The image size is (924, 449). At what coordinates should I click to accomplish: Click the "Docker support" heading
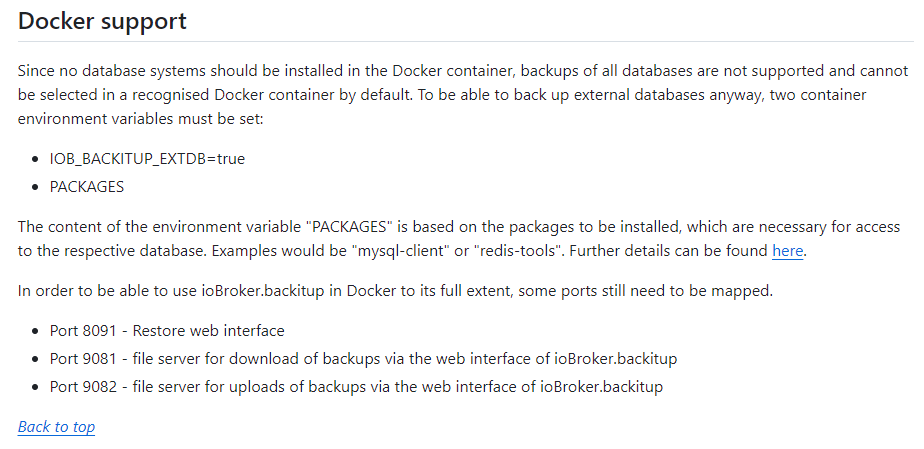(103, 21)
